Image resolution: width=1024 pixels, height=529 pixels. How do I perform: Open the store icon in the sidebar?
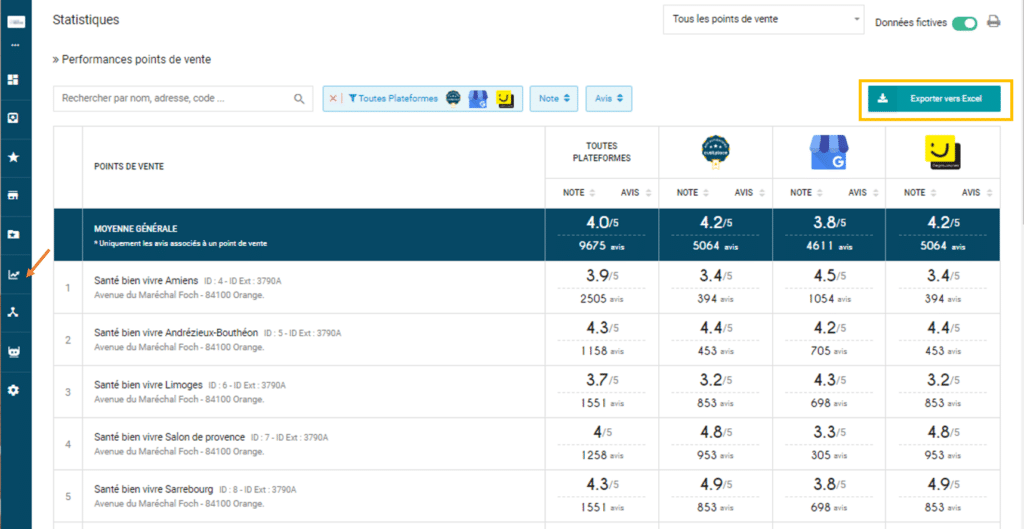(x=14, y=196)
